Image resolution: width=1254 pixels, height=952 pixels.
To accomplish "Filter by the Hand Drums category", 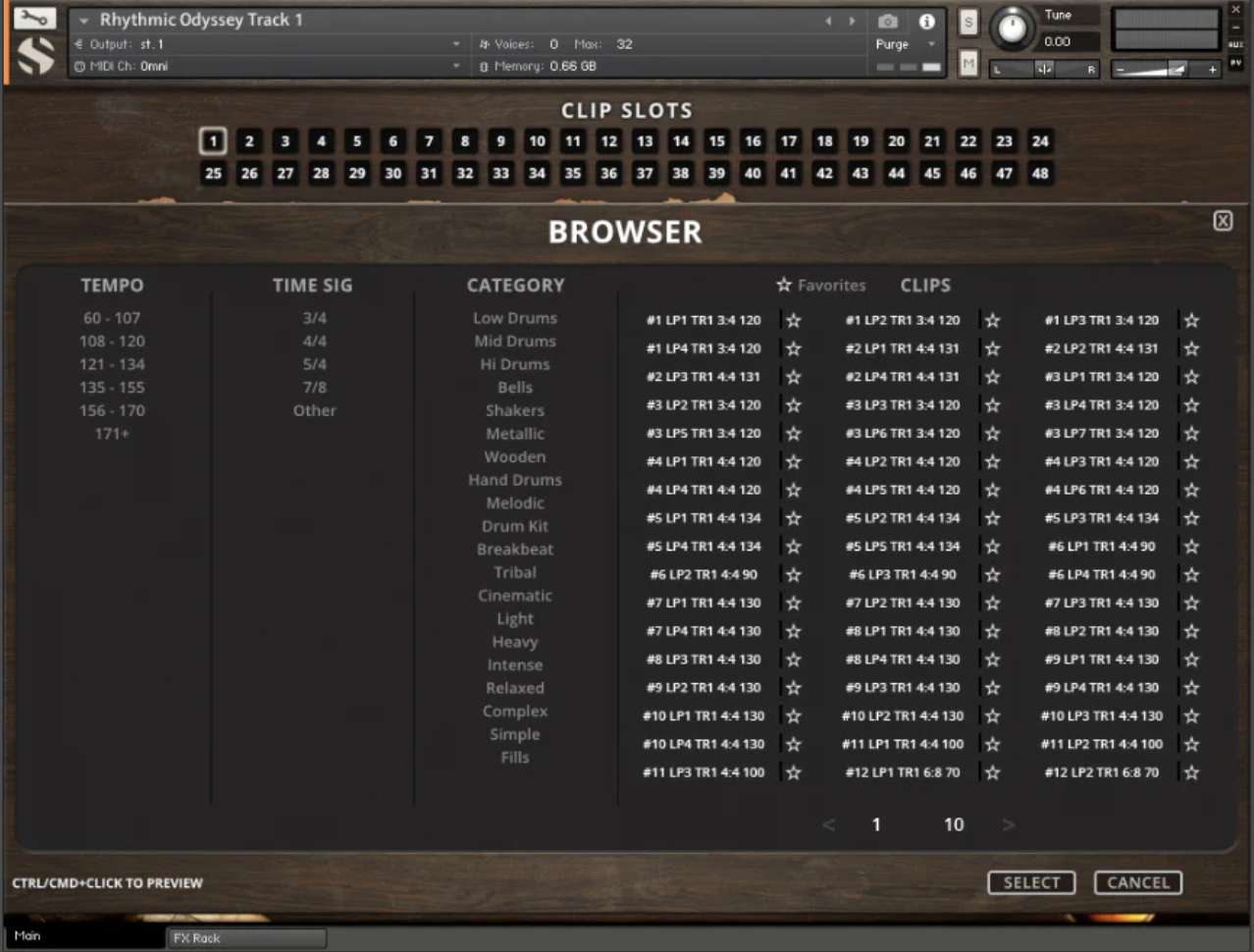I will (515, 480).
